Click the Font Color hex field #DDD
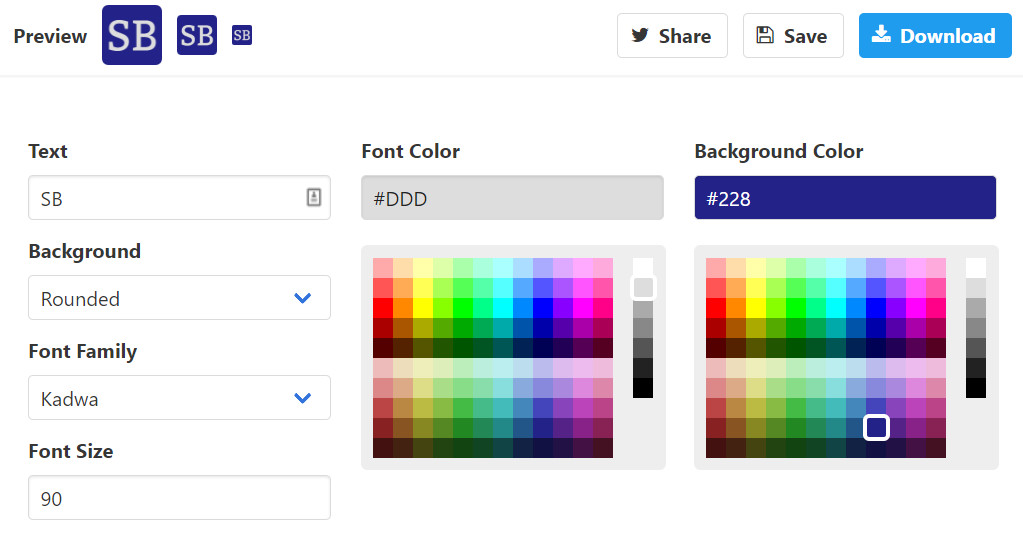The image size is (1023, 559). click(x=512, y=198)
